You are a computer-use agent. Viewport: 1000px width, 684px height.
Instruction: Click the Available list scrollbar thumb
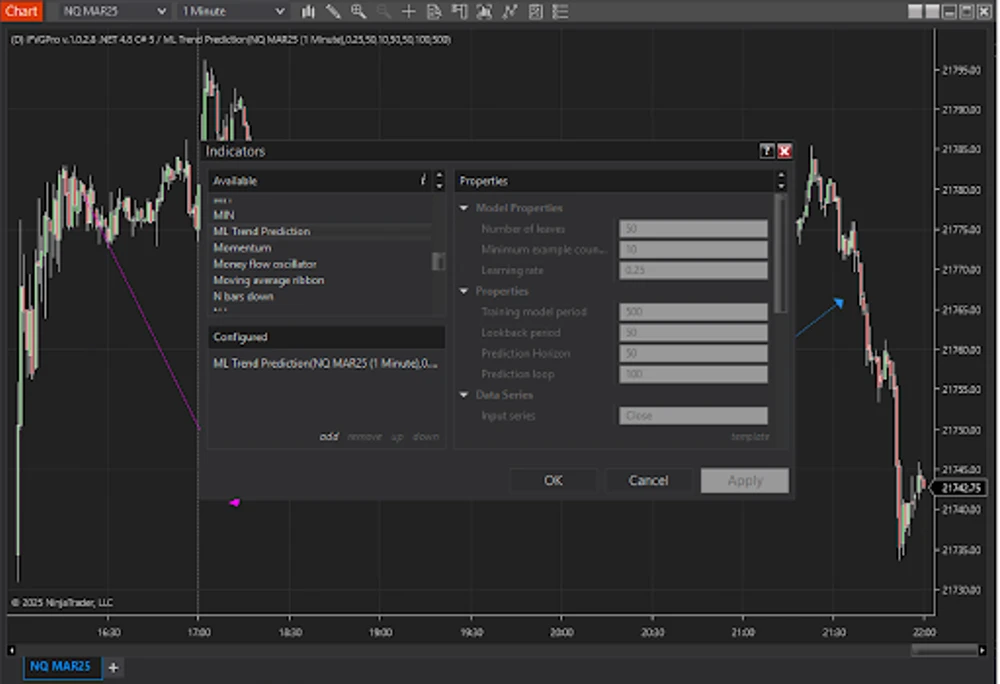438,261
